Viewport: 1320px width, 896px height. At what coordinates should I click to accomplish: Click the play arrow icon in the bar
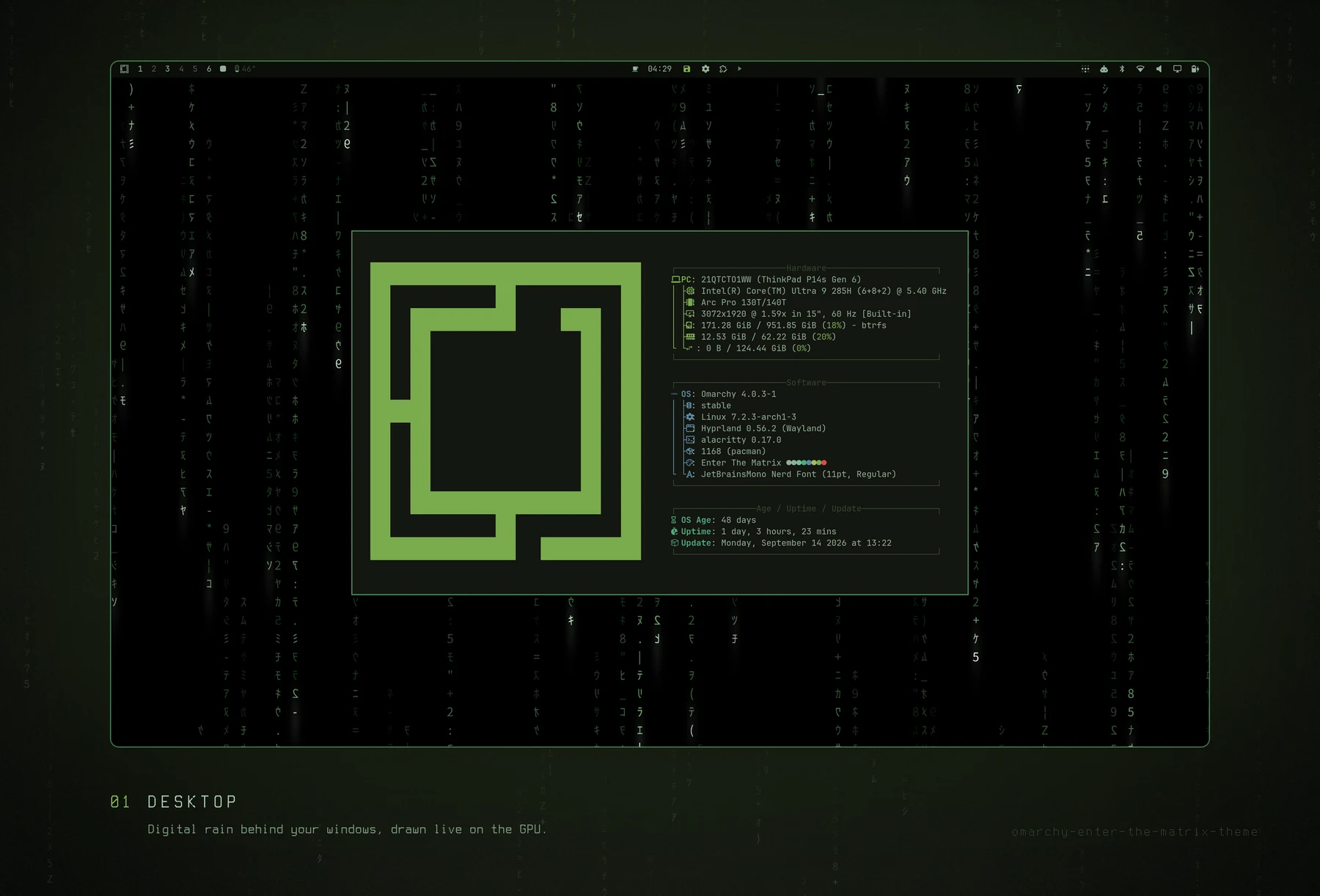pos(740,69)
